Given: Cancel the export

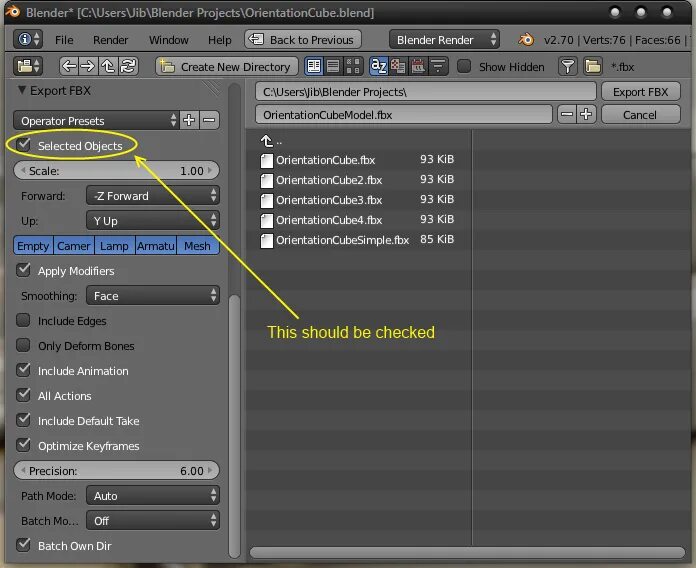Looking at the screenshot, I should pos(641,114).
